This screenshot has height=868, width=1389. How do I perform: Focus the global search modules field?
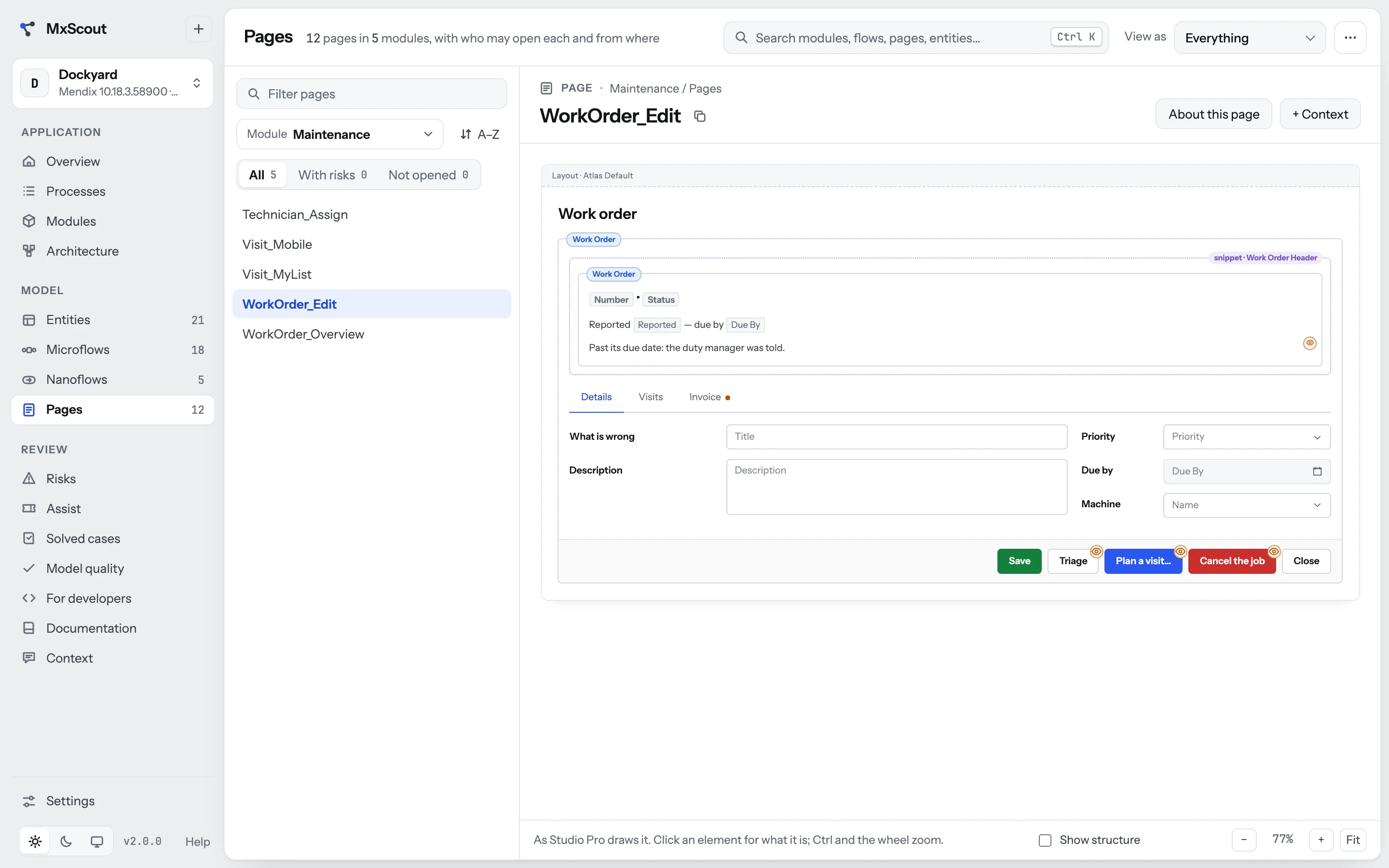coord(915,38)
